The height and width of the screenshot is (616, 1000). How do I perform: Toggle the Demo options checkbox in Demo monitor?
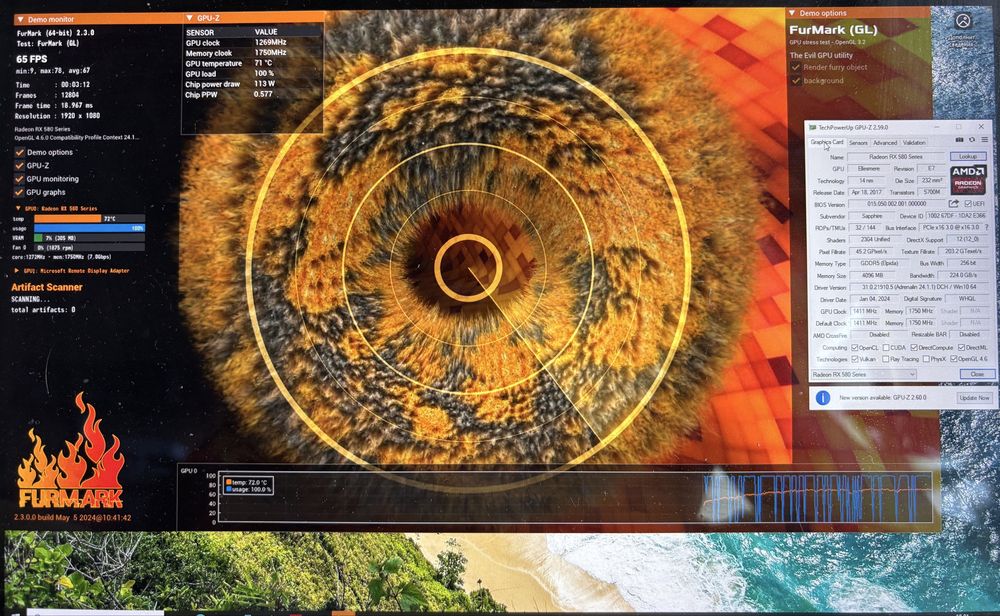[20, 152]
